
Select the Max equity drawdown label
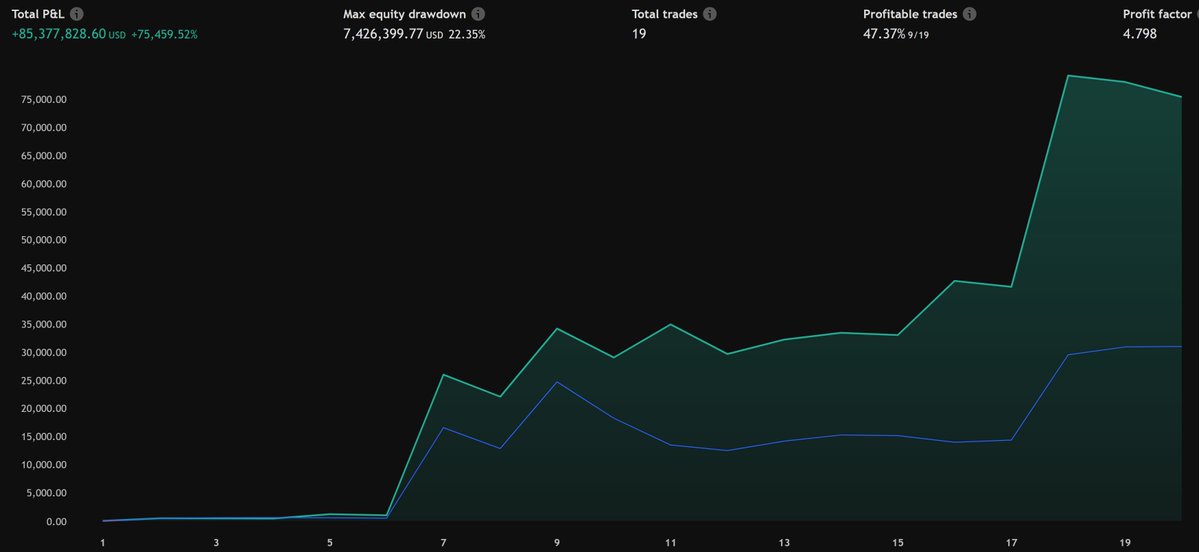[x=405, y=15]
